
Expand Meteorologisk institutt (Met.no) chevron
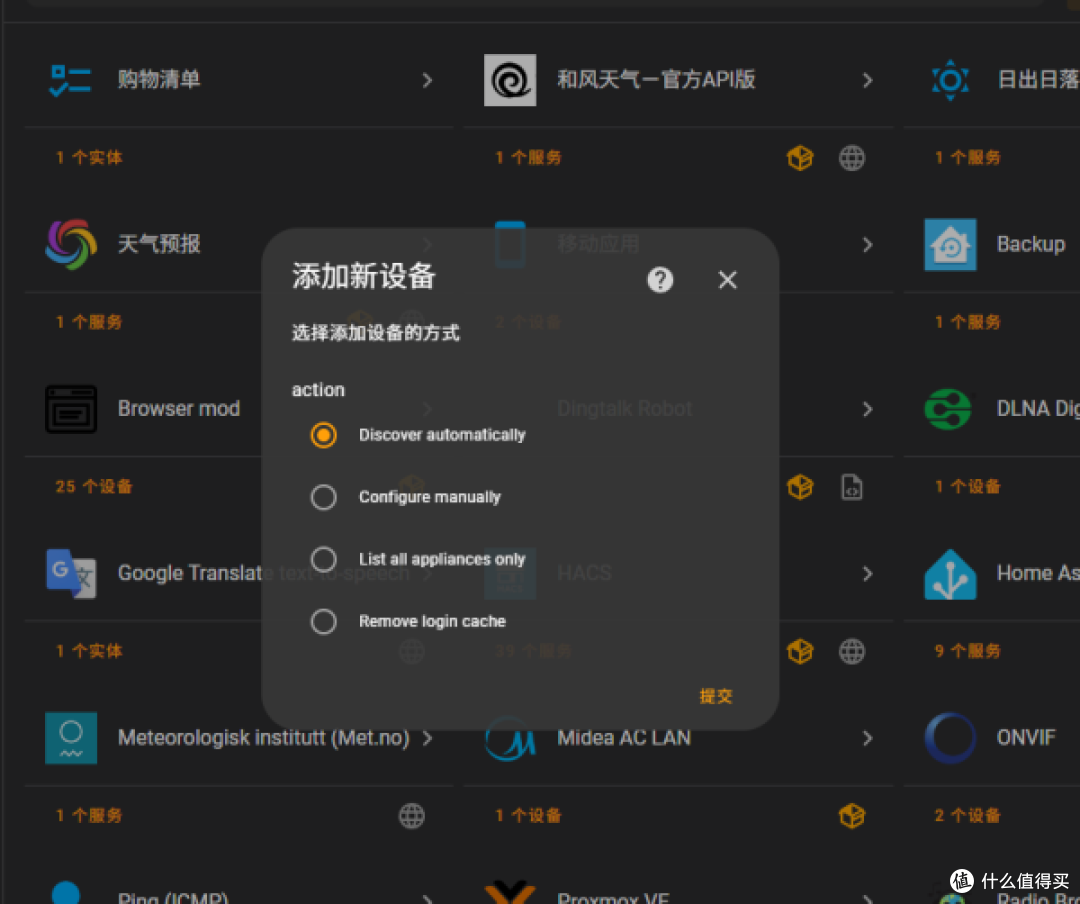pyautogui.click(x=428, y=738)
